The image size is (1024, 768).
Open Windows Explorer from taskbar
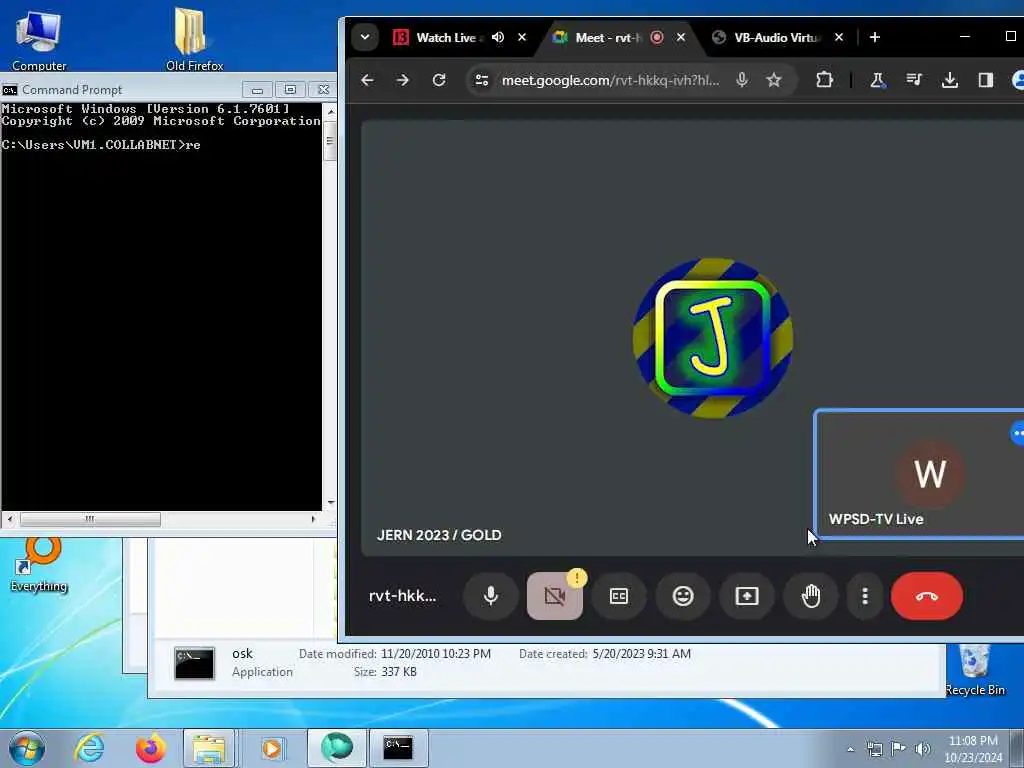coord(208,748)
